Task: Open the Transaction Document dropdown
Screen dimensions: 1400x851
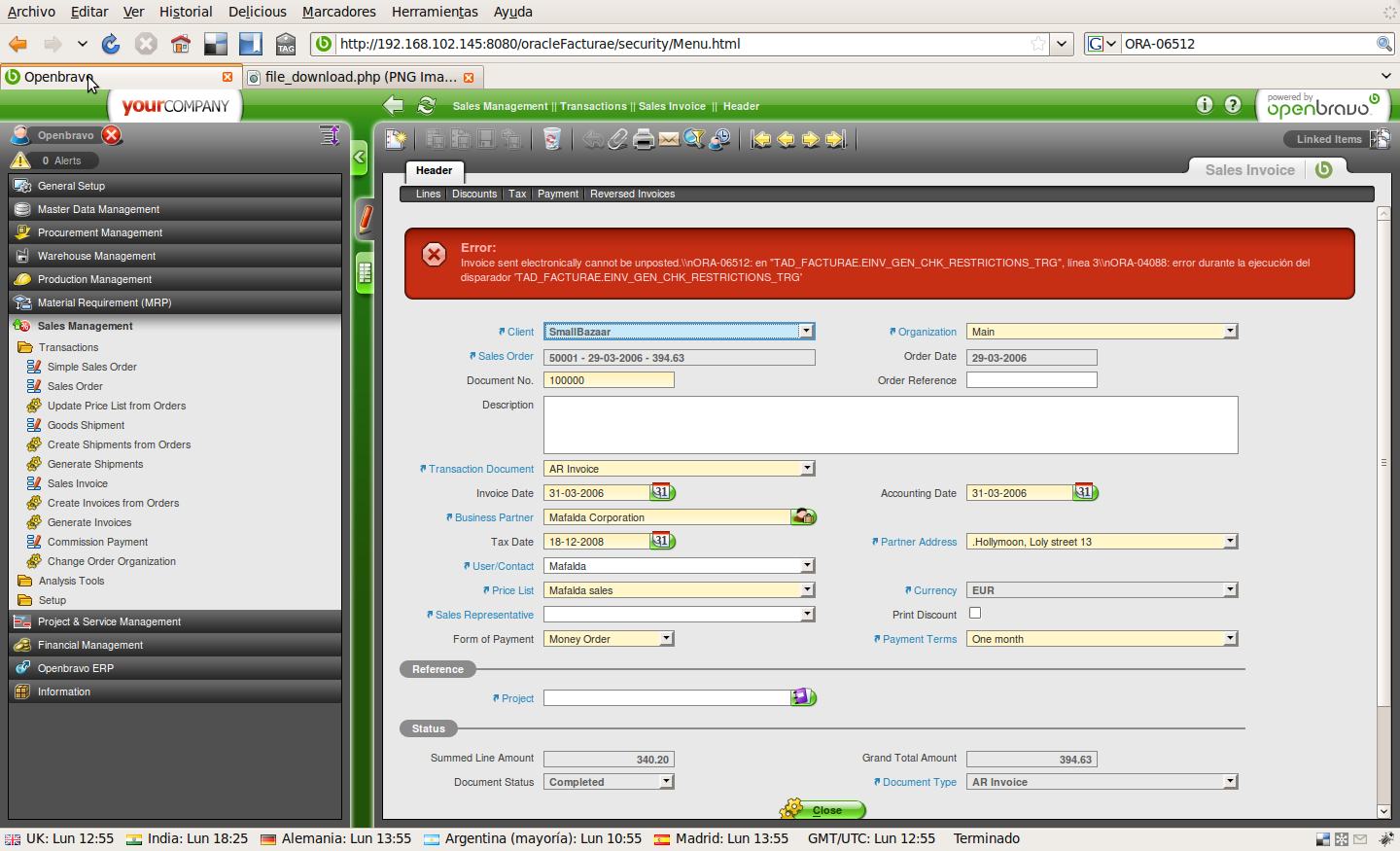Action: point(807,469)
